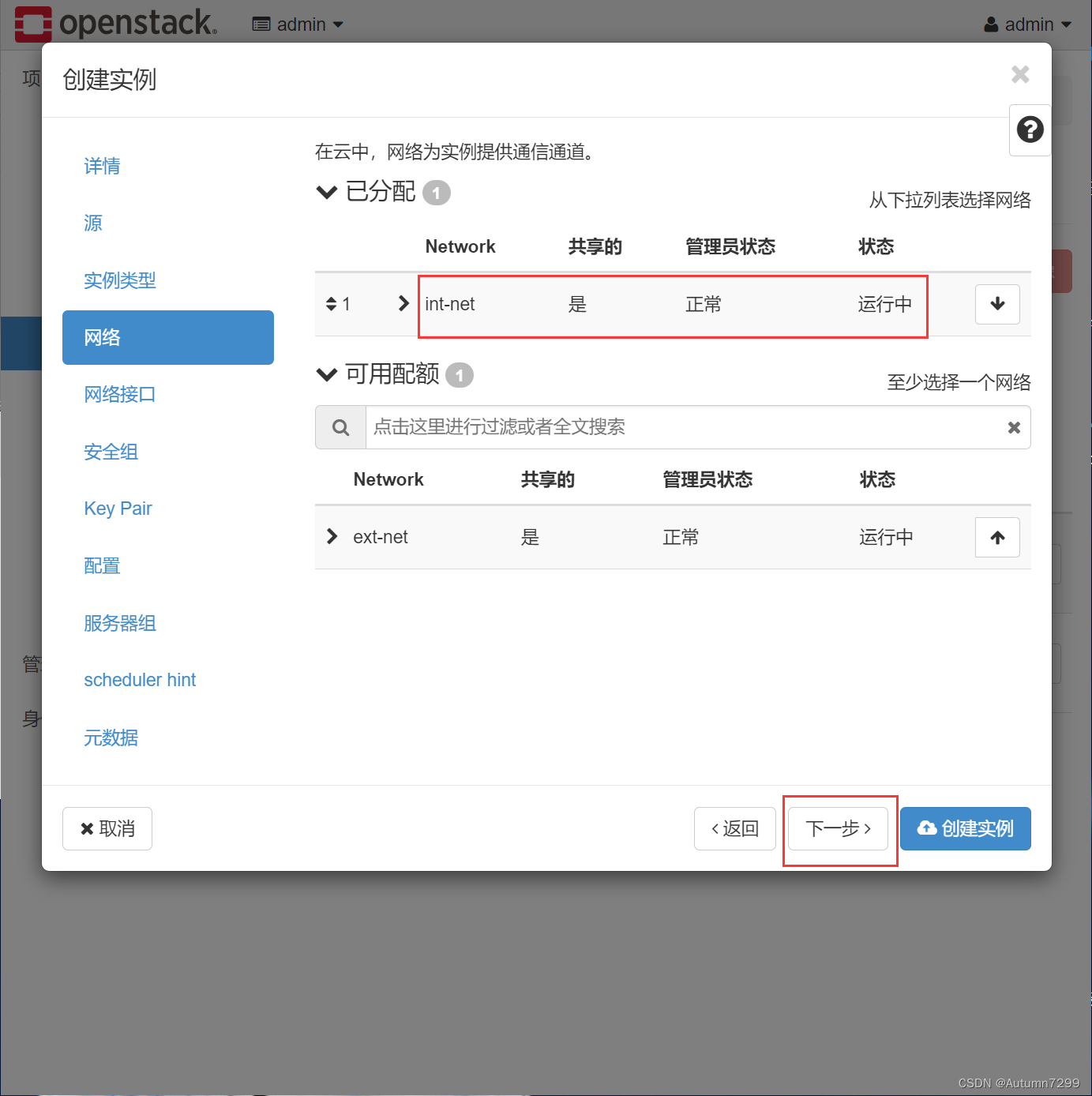
Task: Collapse the 已分配 section
Action: point(326,192)
